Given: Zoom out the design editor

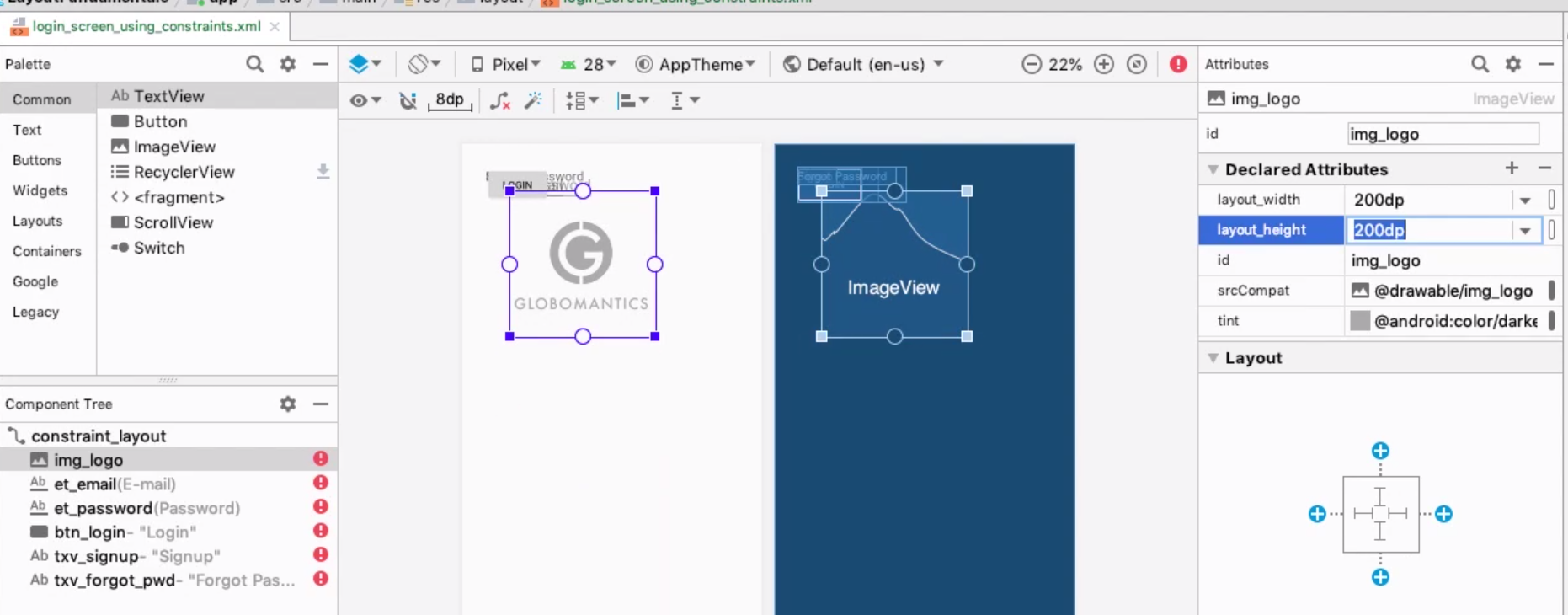Looking at the screenshot, I should (x=1032, y=64).
